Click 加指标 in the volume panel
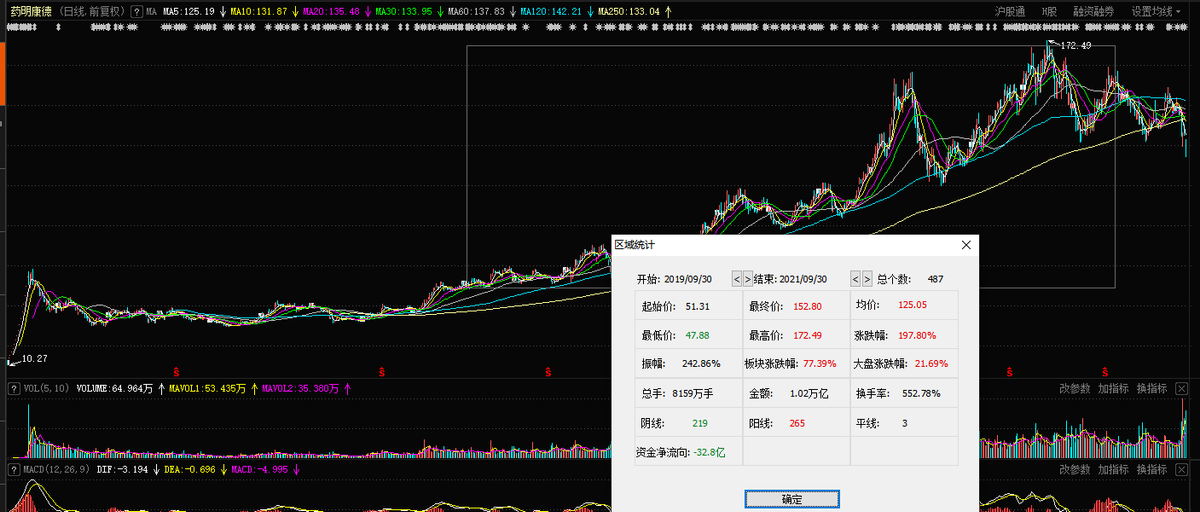 1113,388
